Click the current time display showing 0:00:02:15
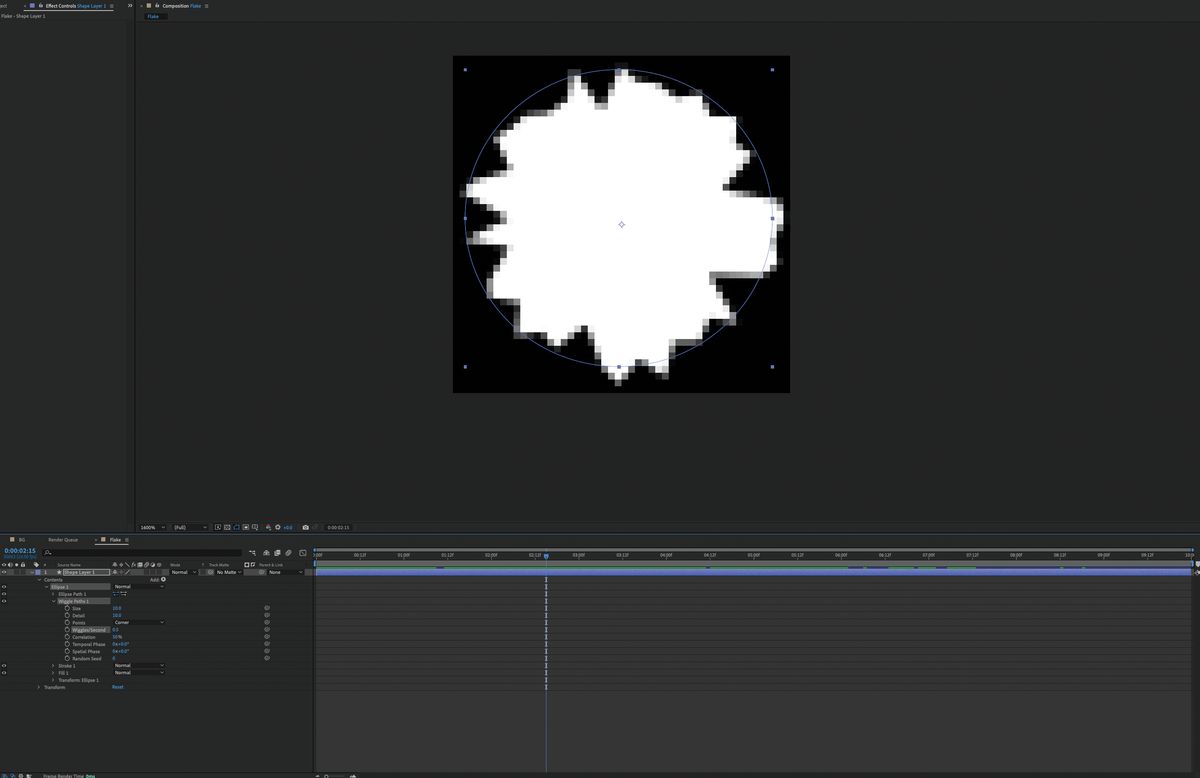The width and height of the screenshot is (1200, 778). coord(20,550)
